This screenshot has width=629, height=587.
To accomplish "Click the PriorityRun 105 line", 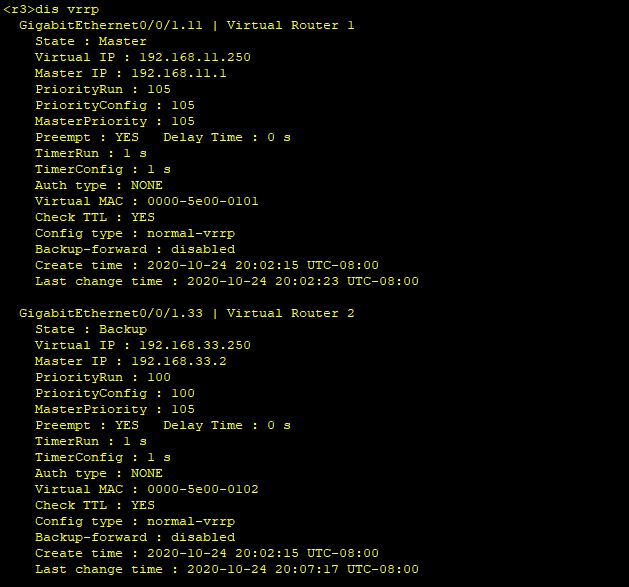I will [x=103, y=89].
